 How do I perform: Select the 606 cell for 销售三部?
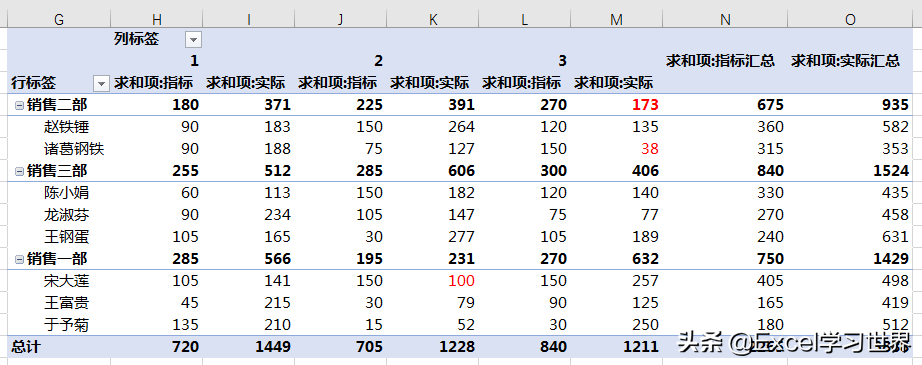[433, 171]
